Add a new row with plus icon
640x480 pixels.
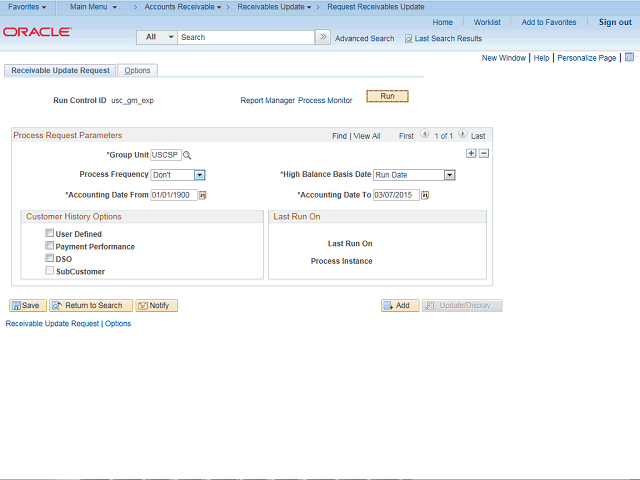point(471,153)
